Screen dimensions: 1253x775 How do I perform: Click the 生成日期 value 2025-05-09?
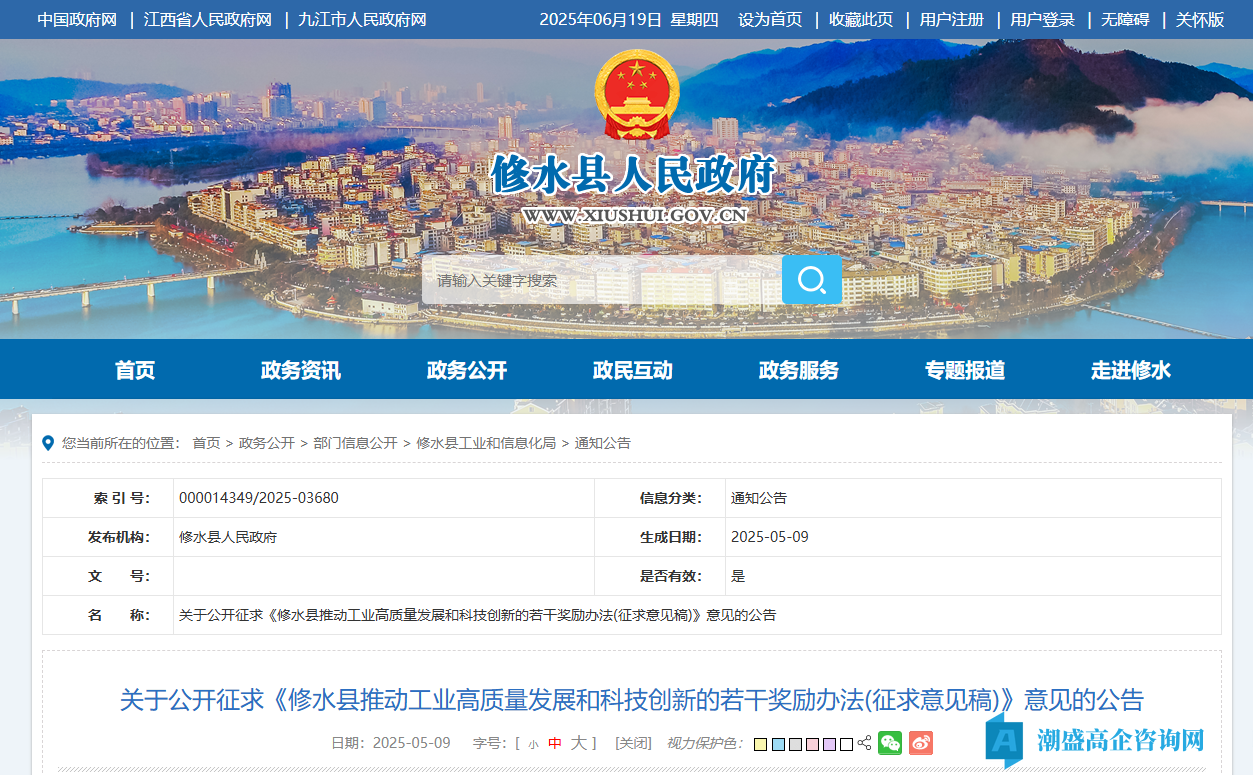(770, 537)
